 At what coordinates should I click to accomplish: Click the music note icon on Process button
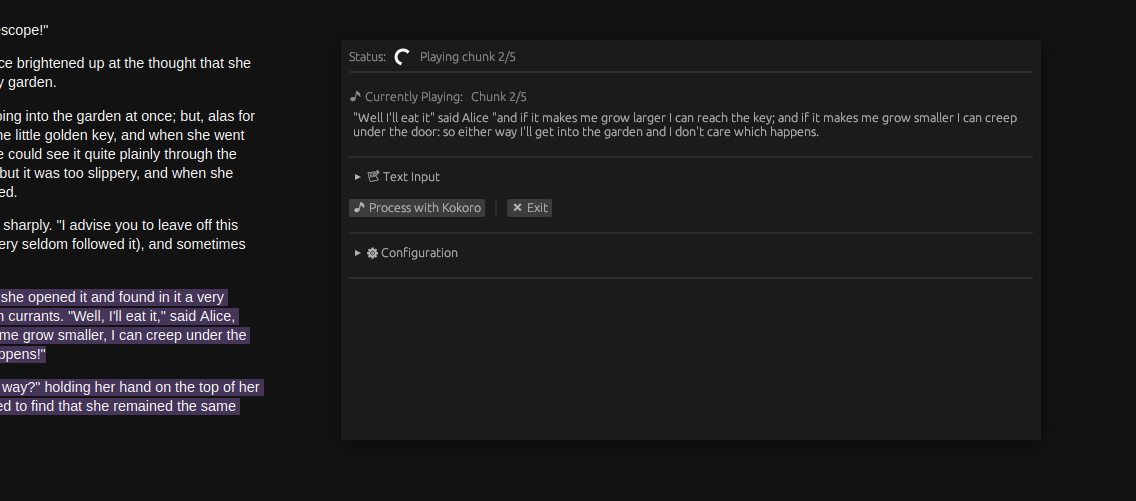click(359, 208)
